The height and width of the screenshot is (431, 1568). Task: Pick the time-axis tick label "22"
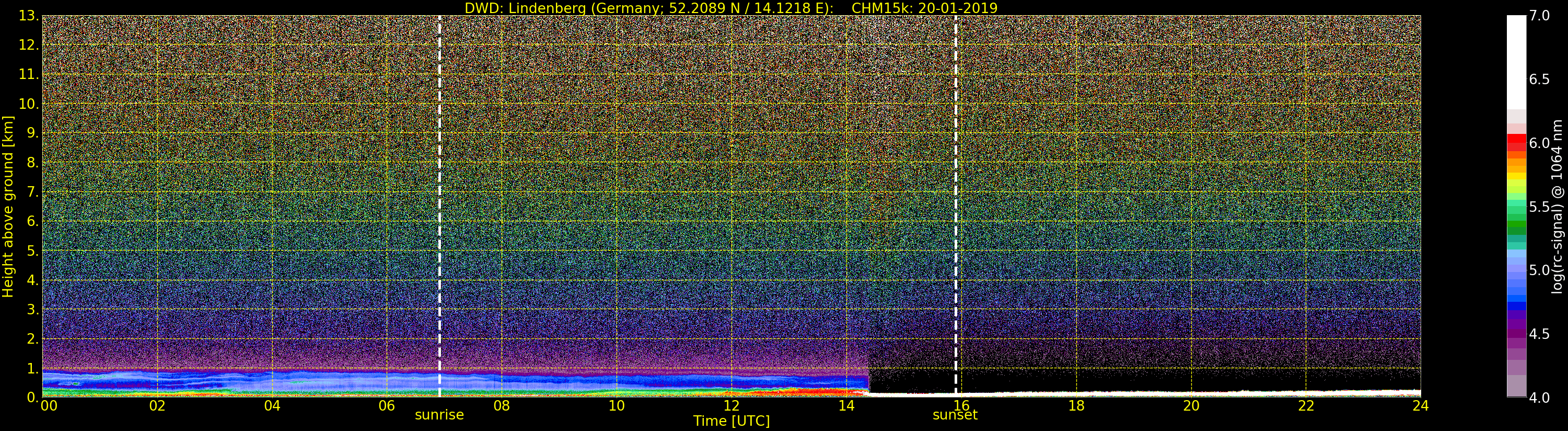[x=1306, y=405]
